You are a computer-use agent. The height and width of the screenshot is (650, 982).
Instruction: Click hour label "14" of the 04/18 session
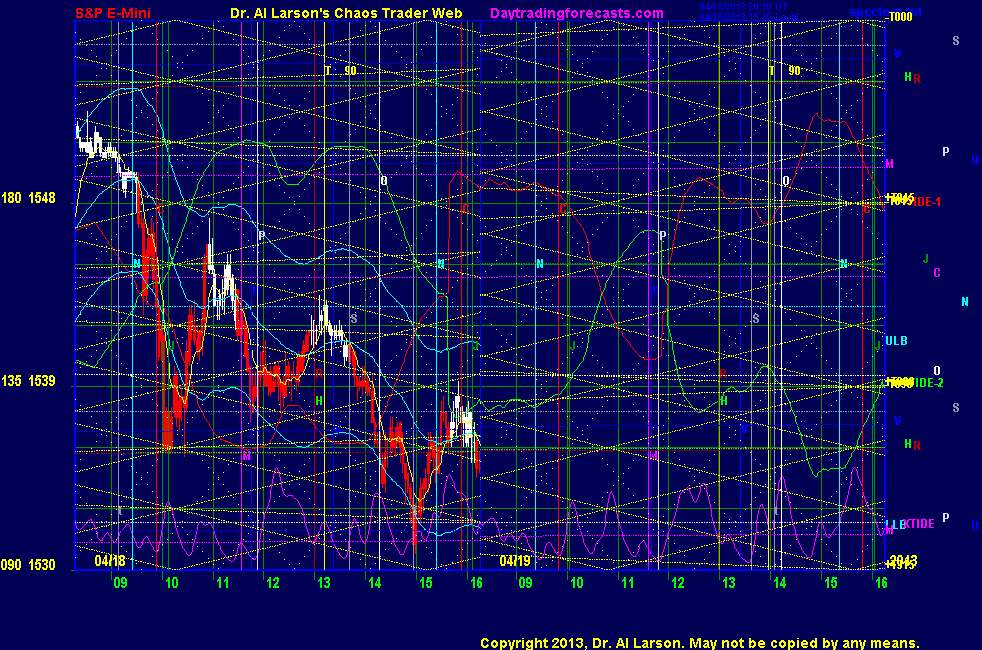pos(375,583)
